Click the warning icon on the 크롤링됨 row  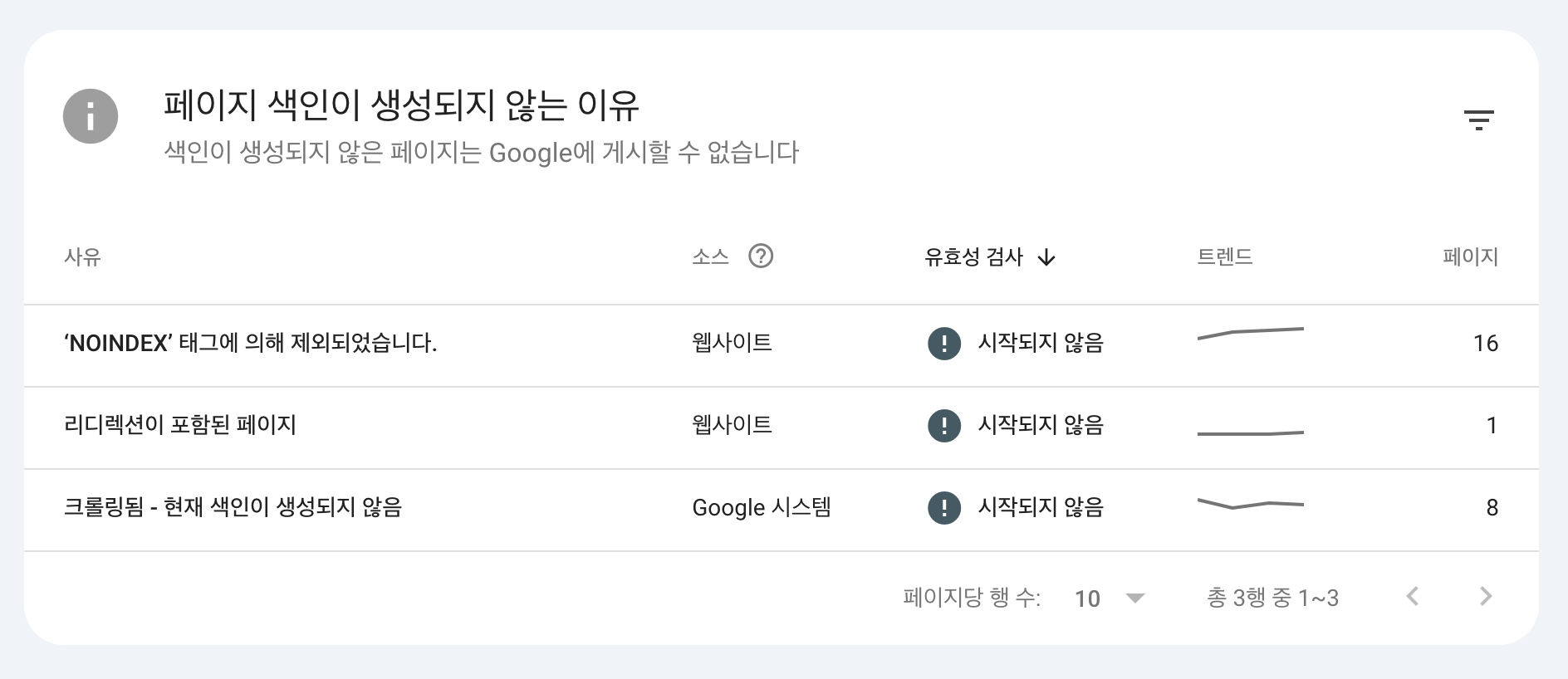[x=943, y=507]
